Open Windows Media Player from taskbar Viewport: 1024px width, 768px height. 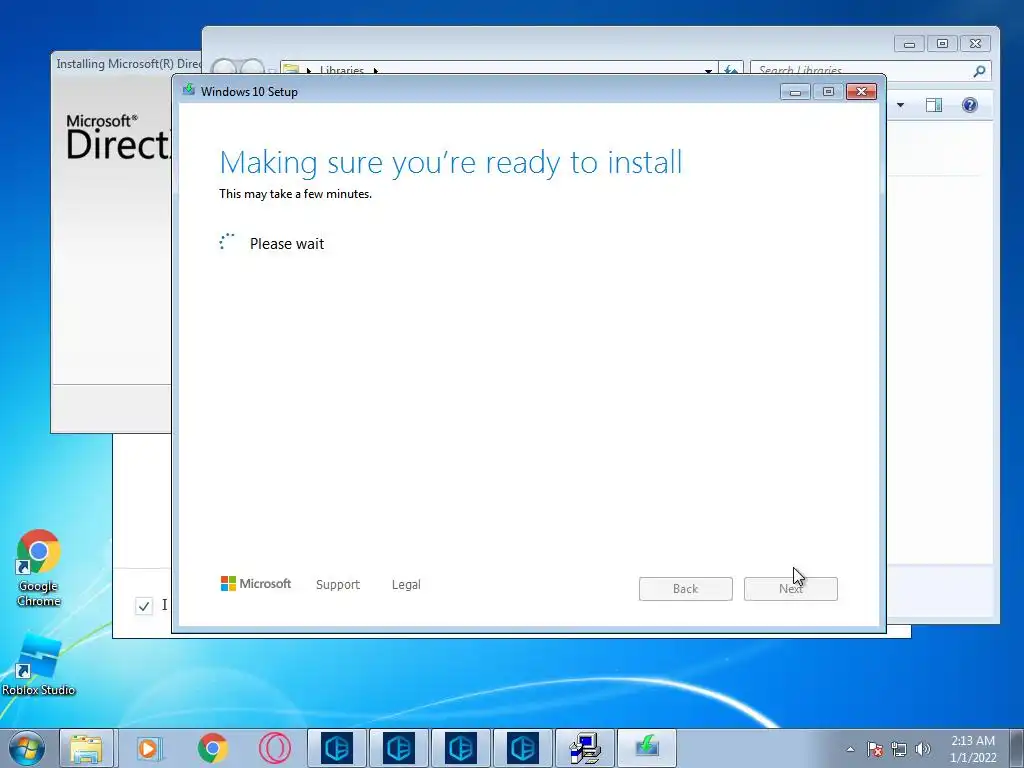point(149,748)
